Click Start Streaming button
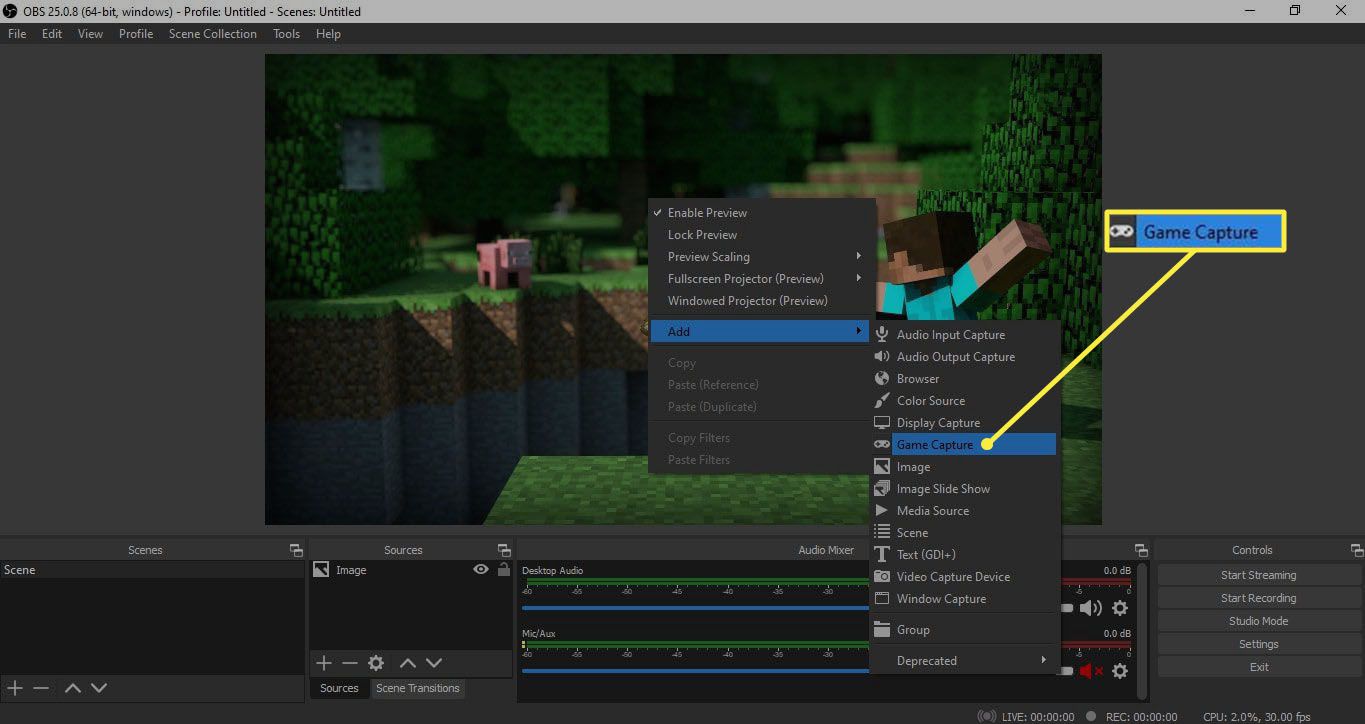Screen dimensions: 1365x724 (1258, 575)
